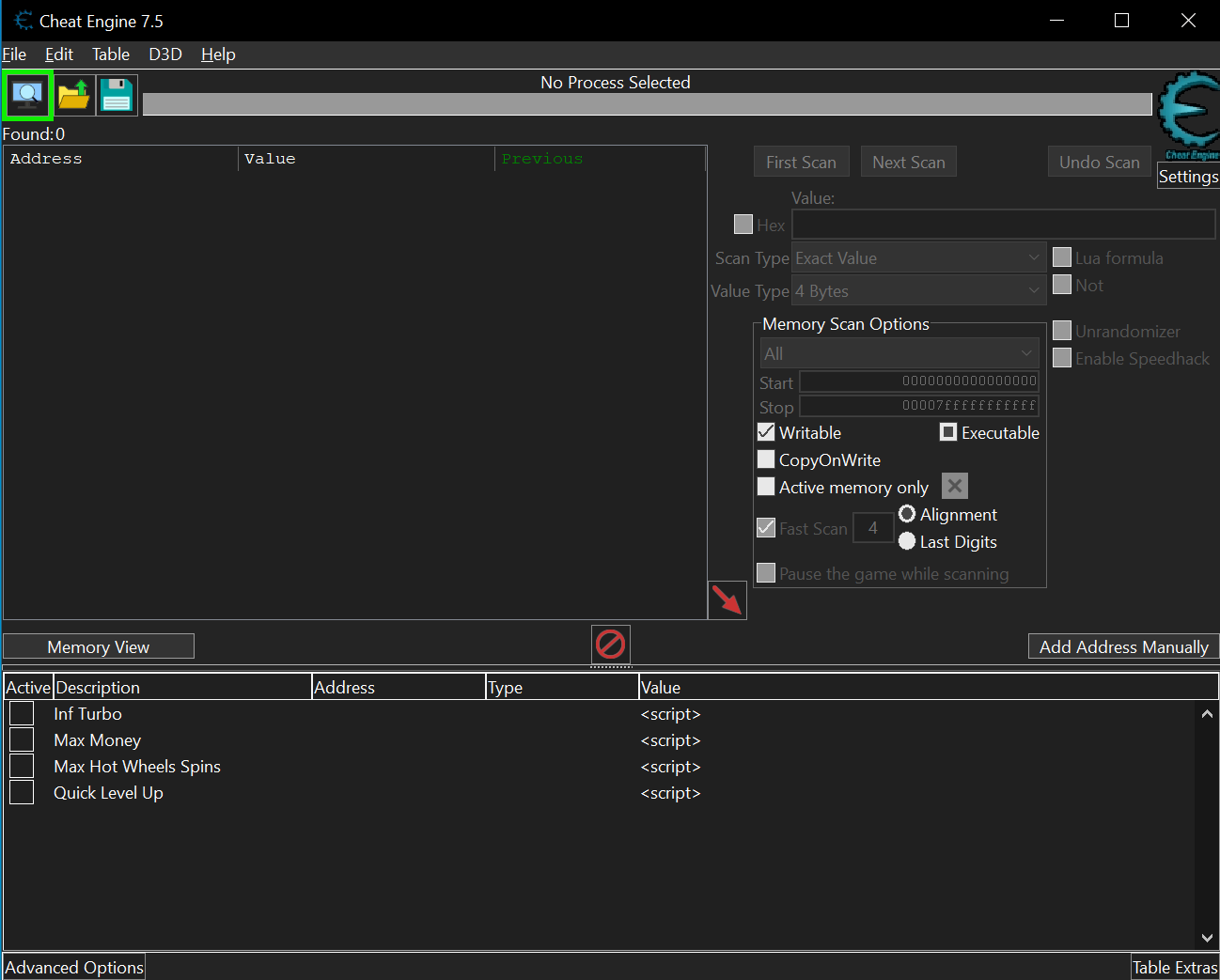Open the File menu
This screenshot has height=980, width=1220.
pyautogui.click(x=14, y=54)
